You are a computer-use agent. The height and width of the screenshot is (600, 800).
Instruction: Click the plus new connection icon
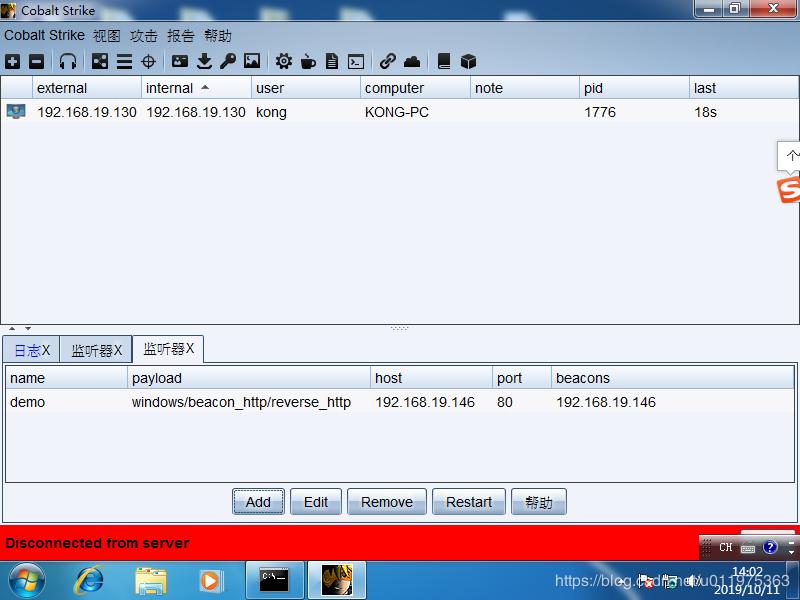12,61
